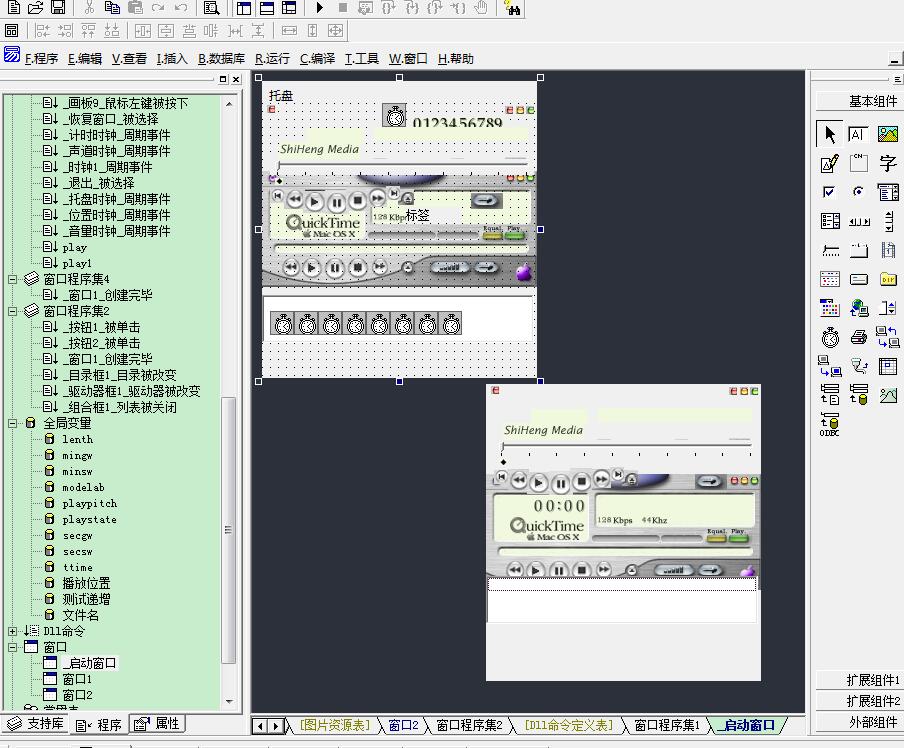904x748 pixels.
Task: Collapse the 全局变量 tree node
Action: (13, 423)
